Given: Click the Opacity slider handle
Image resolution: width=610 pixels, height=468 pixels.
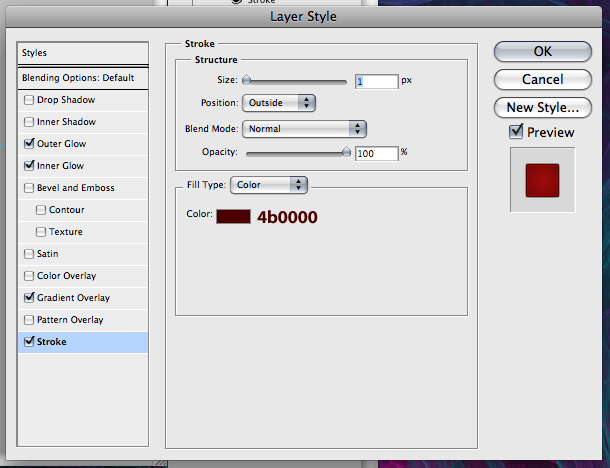Looking at the screenshot, I should point(346,152).
